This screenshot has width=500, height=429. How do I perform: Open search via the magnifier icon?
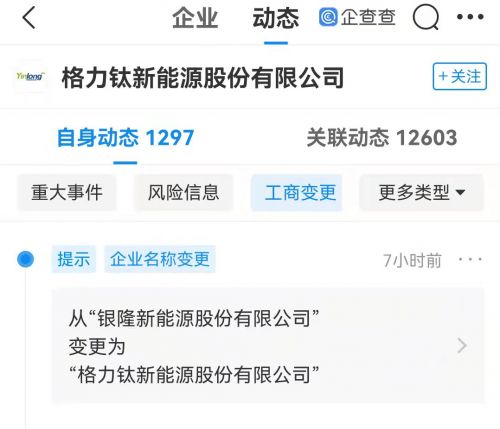pos(426,17)
